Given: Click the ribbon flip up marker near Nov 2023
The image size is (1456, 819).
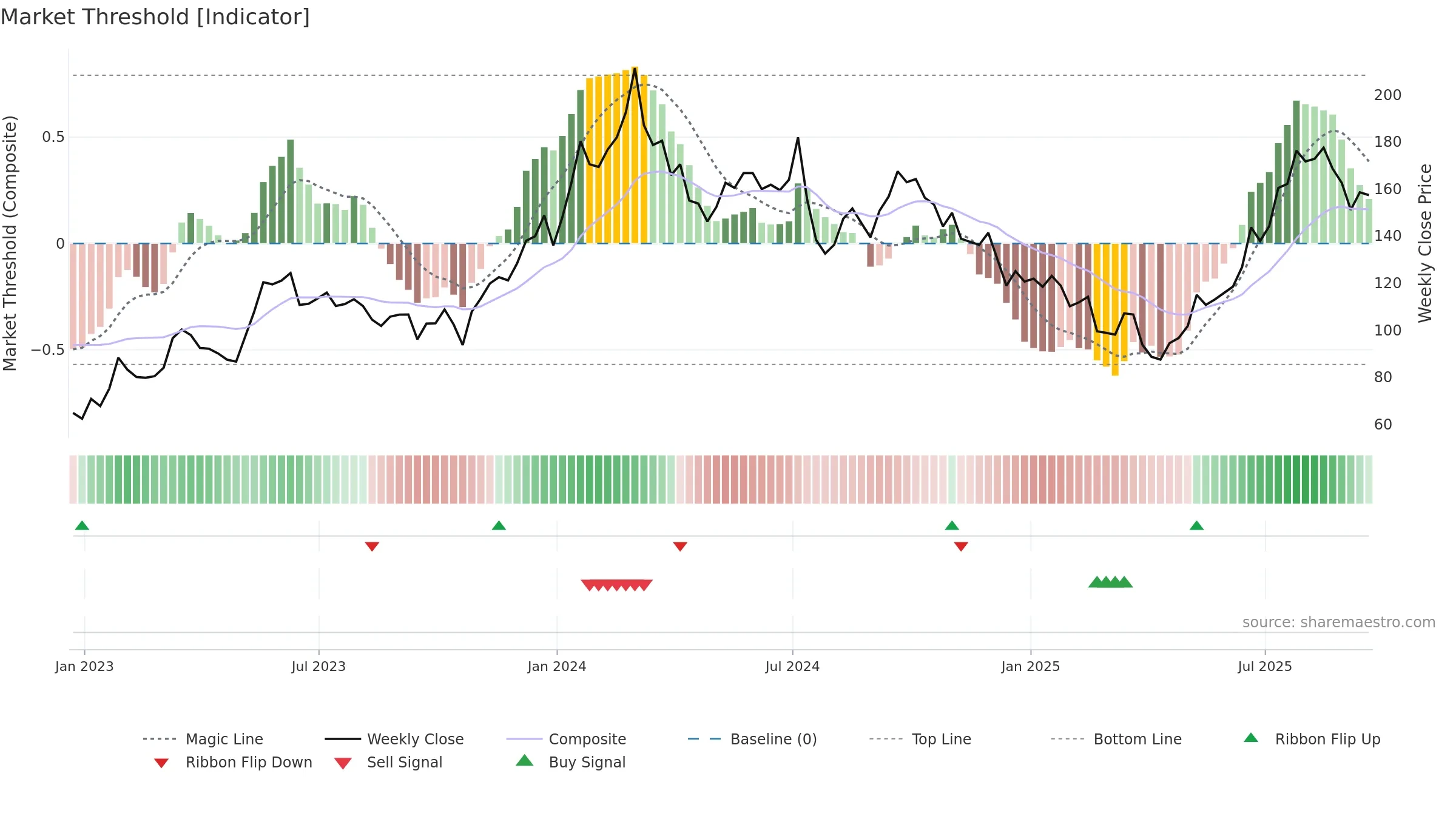Looking at the screenshot, I should 499,525.
